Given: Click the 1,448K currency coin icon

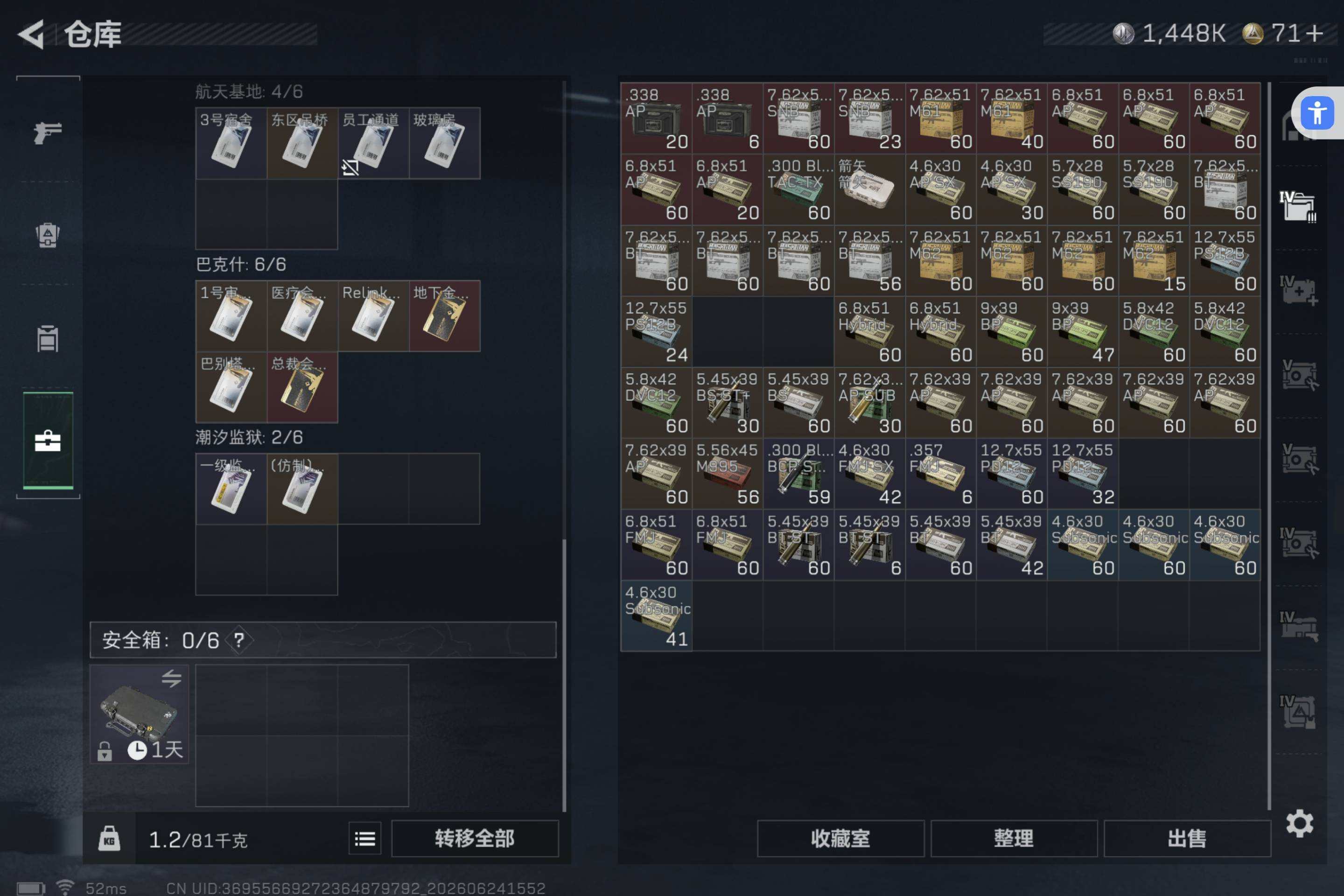Looking at the screenshot, I should (x=1123, y=34).
